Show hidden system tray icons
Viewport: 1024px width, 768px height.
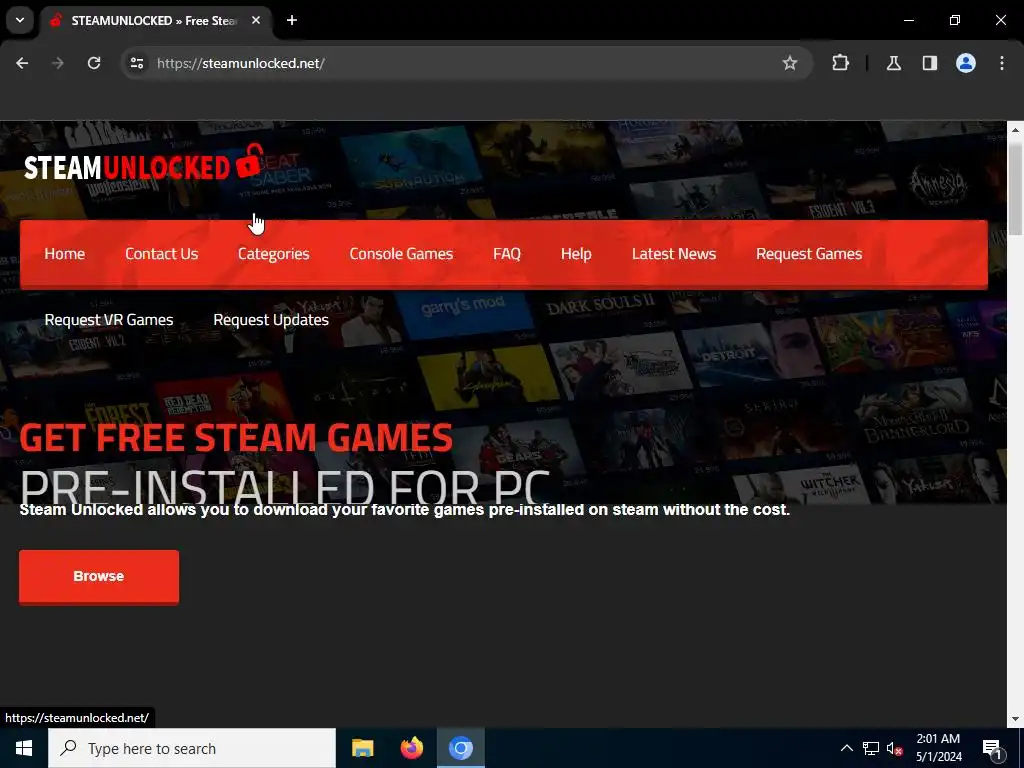(846, 748)
